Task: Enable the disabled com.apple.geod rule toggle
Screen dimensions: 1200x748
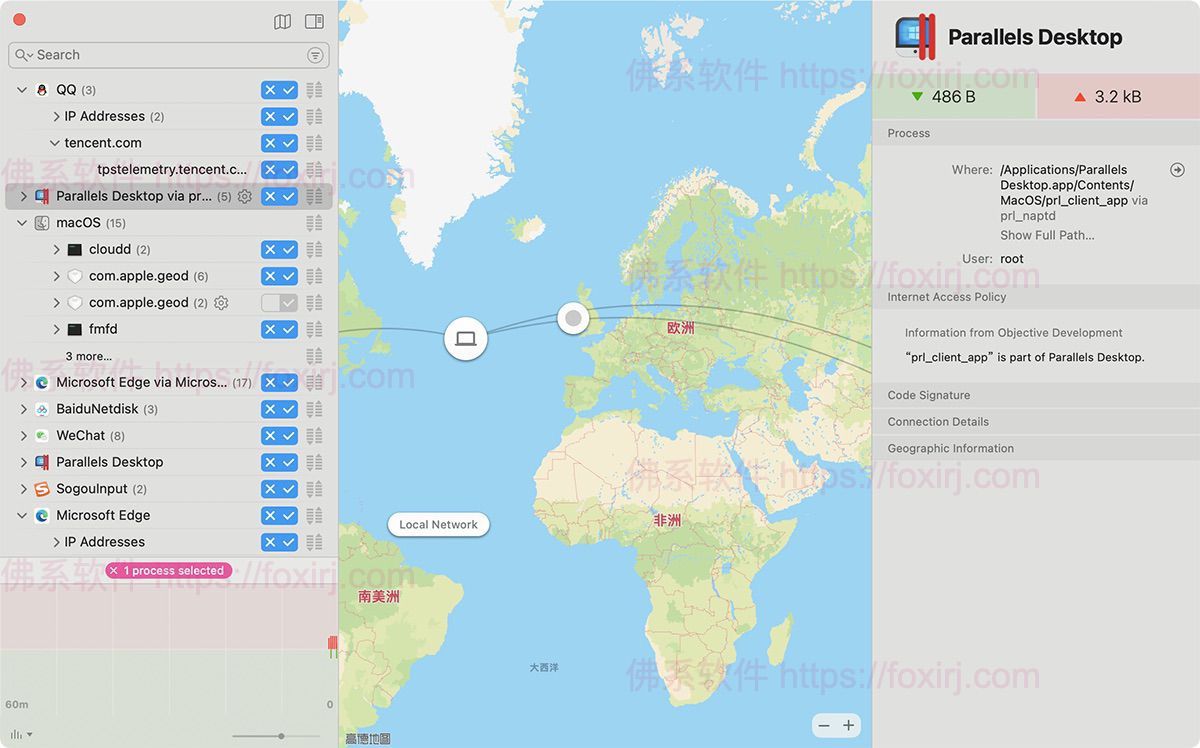Action: coord(279,303)
